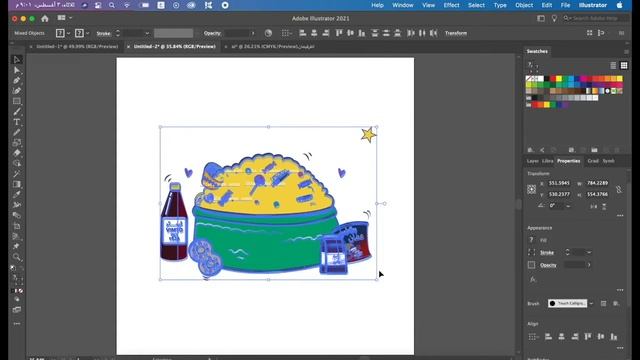Image resolution: width=640 pixels, height=360 pixels.
Task: Expand Opacity arrow in control bar
Action: [253, 33]
